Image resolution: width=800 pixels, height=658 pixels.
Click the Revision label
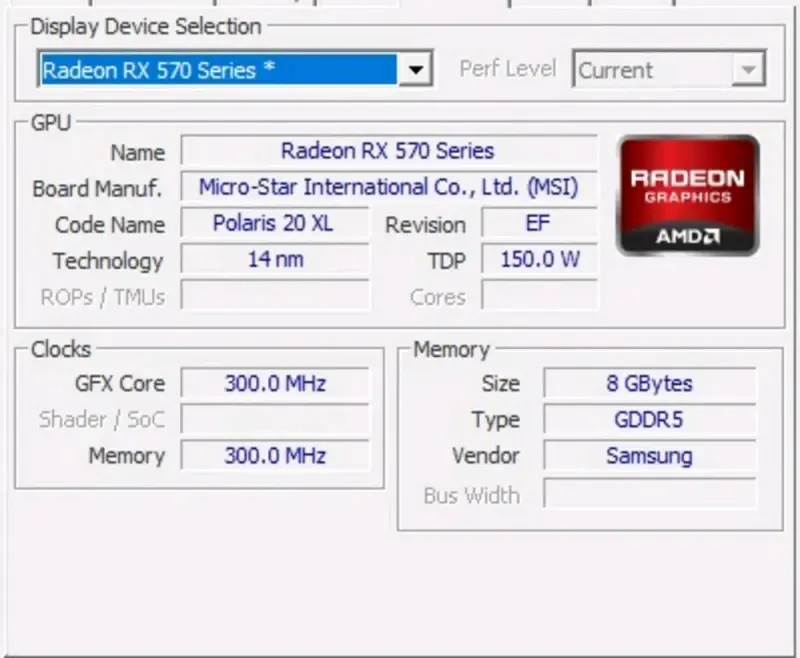pyautogui.click(x=426, y=225)
